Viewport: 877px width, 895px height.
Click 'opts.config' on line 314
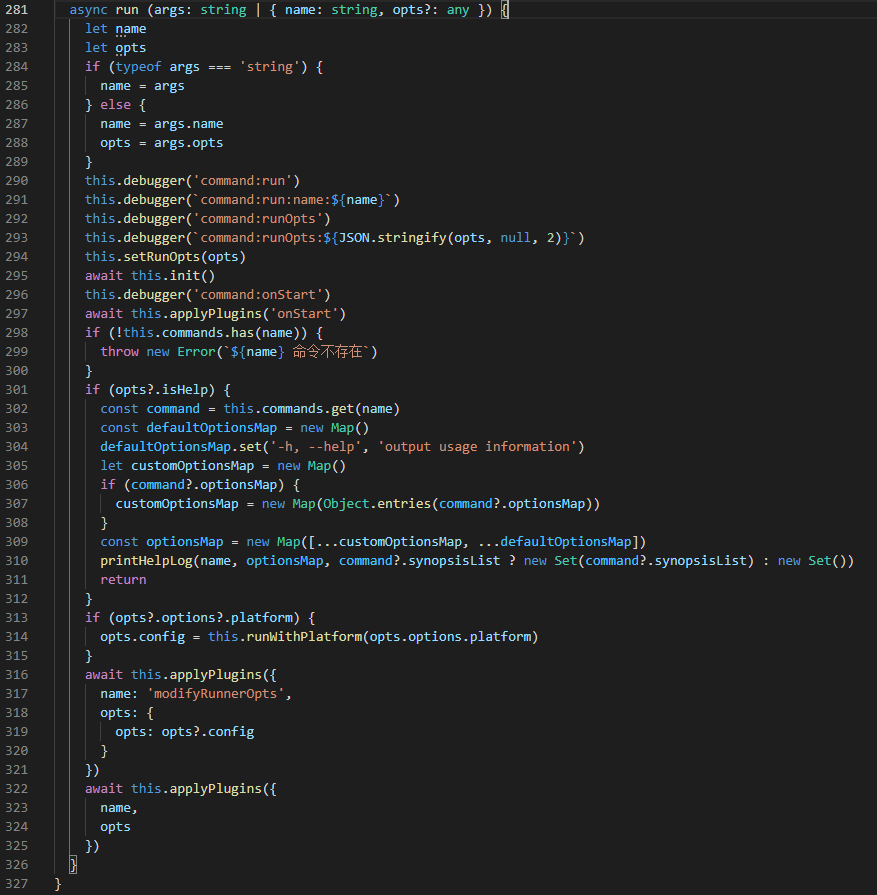coord(142,636)
